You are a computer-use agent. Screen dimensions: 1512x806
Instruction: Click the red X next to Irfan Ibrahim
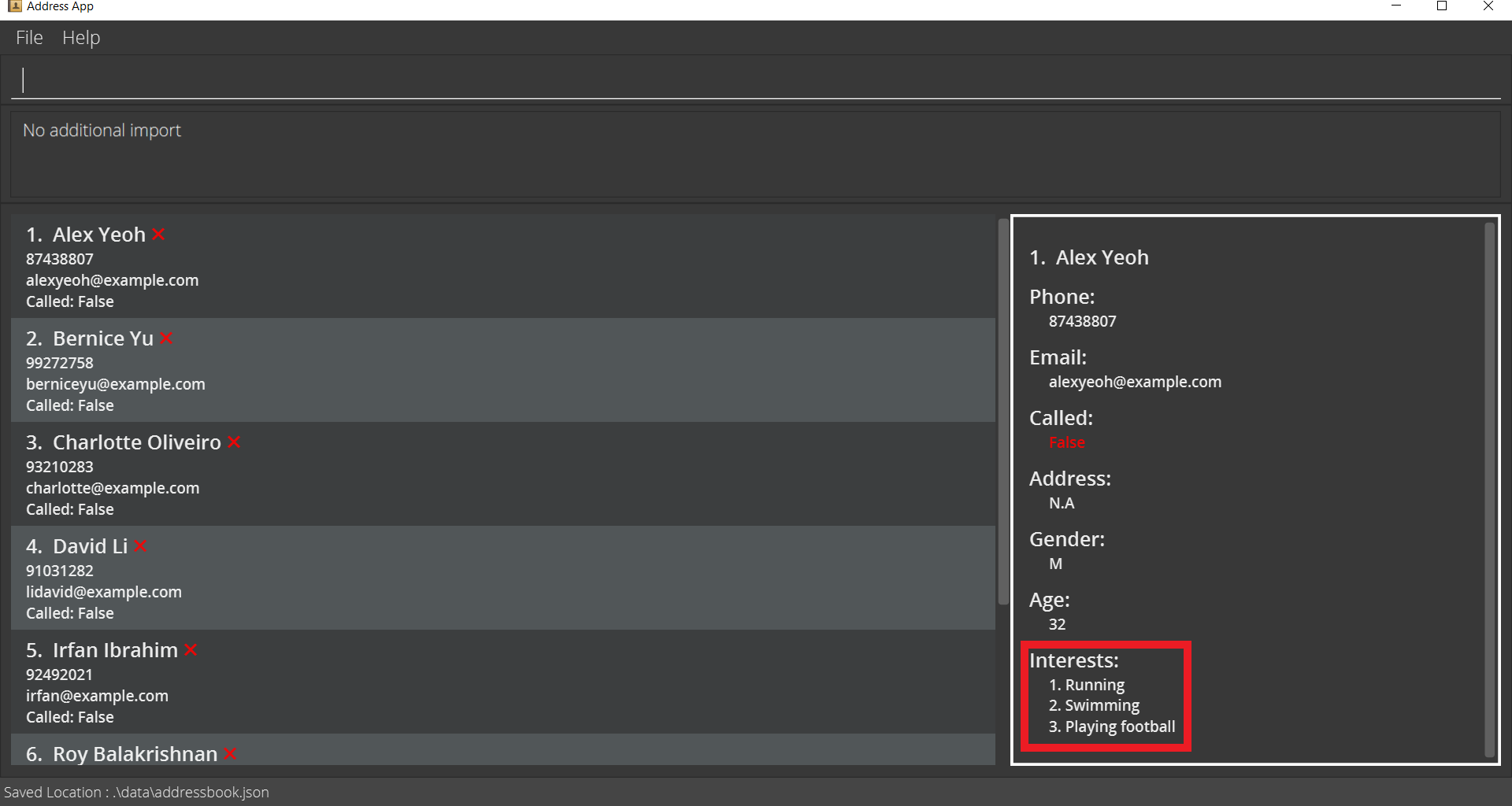pos(191,650)
